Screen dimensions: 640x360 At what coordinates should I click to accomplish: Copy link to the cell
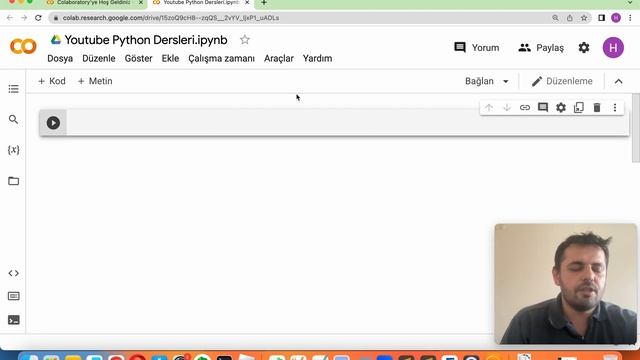[x=524, y=108]
